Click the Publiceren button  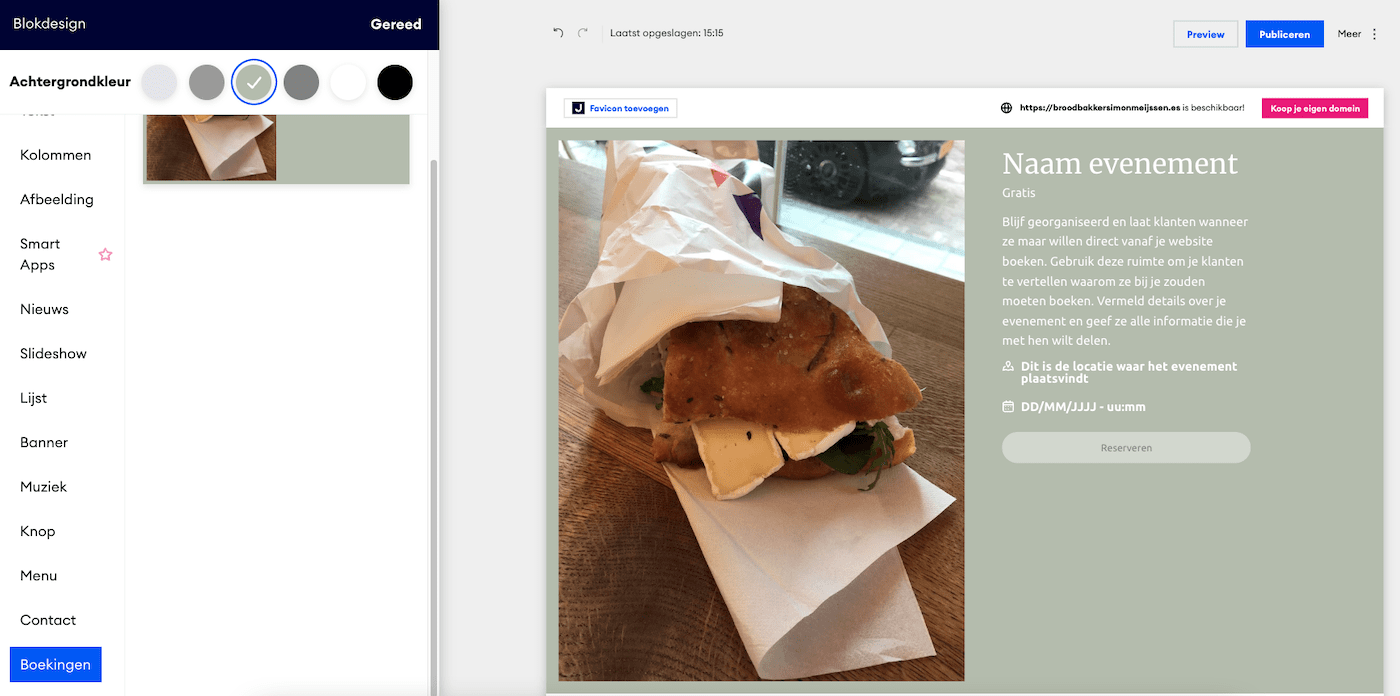pos(1285,34)
